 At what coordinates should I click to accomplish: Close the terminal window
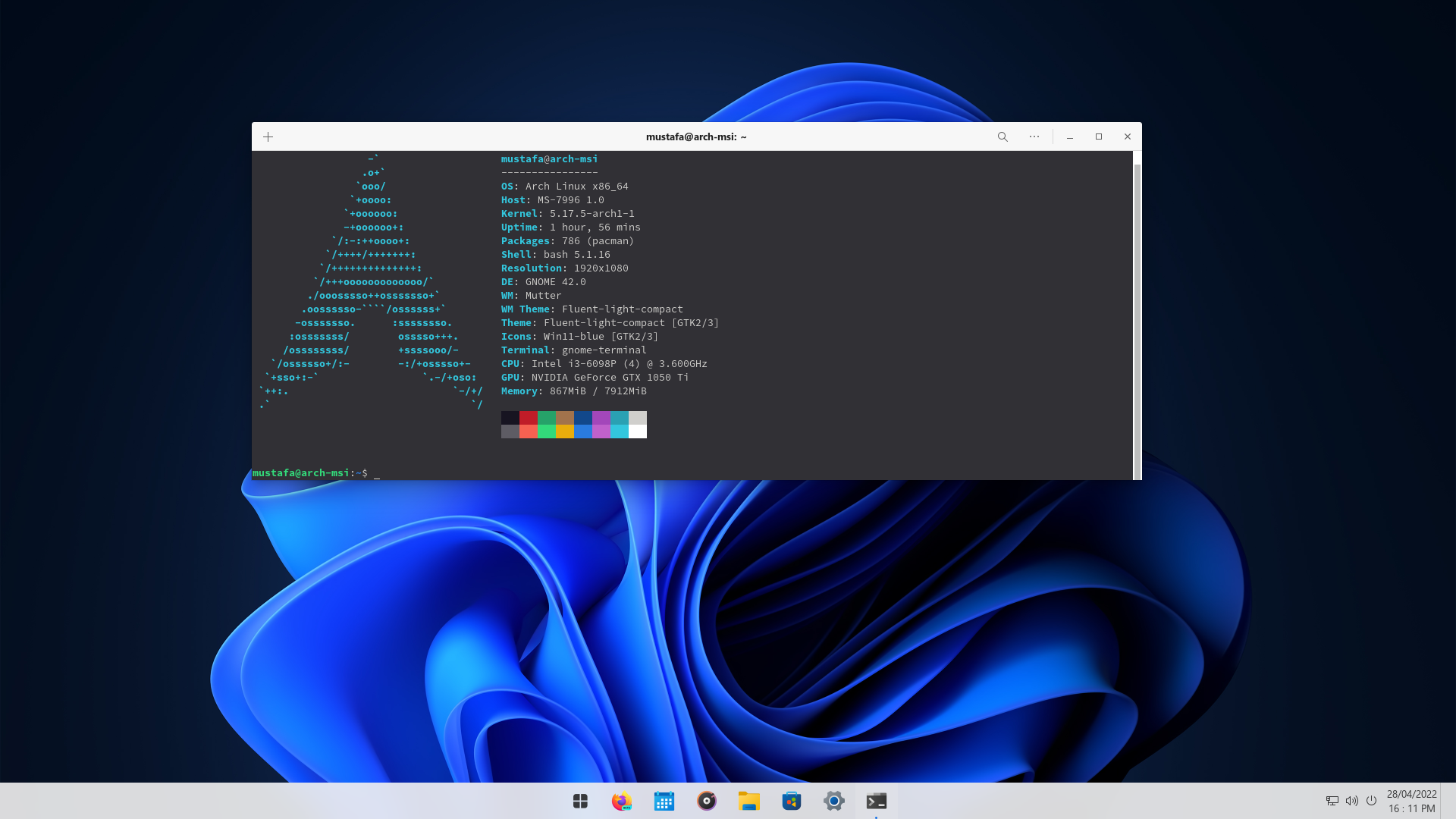tap(1128, 136)
